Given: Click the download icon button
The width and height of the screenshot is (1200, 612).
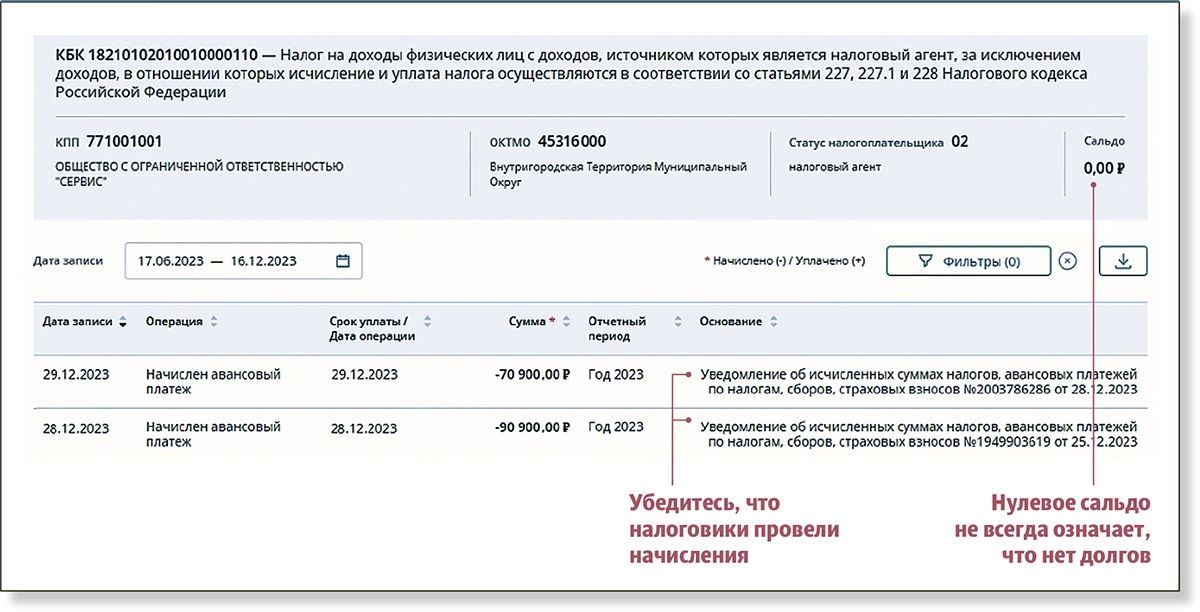Looking at the screenshot, I should point(1122,261).
